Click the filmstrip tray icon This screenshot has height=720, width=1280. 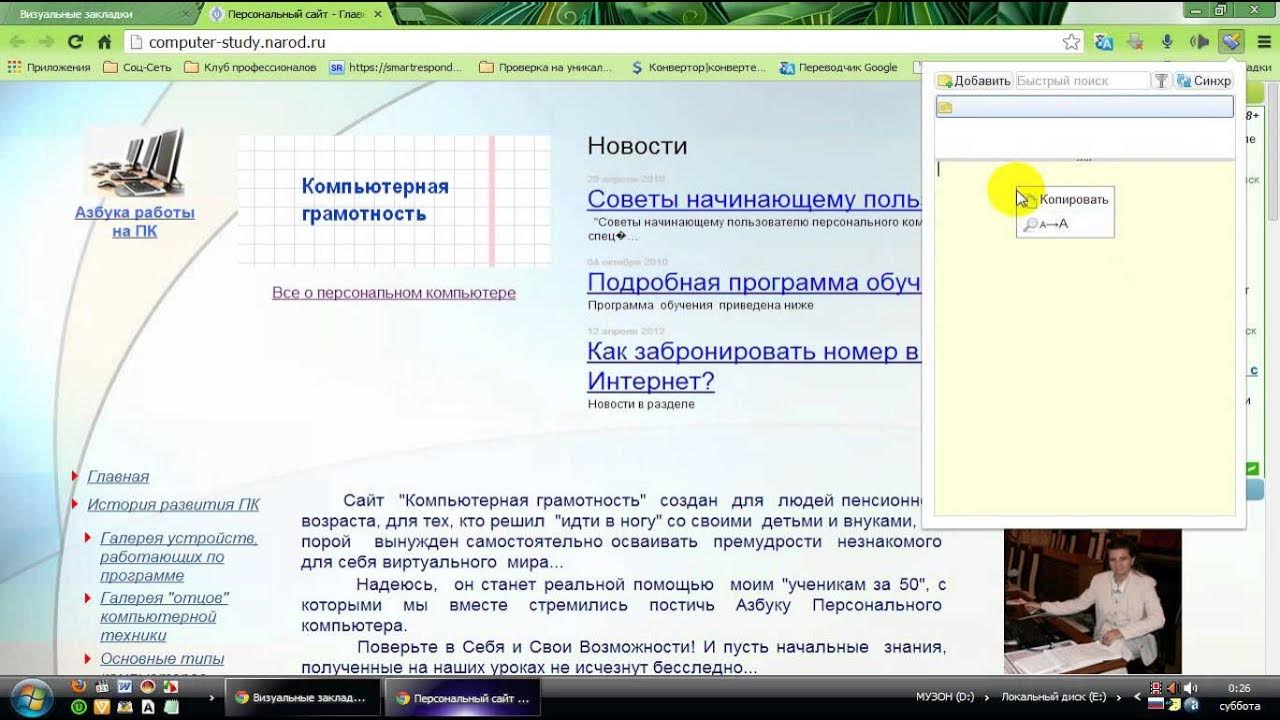pos(1156,688)
